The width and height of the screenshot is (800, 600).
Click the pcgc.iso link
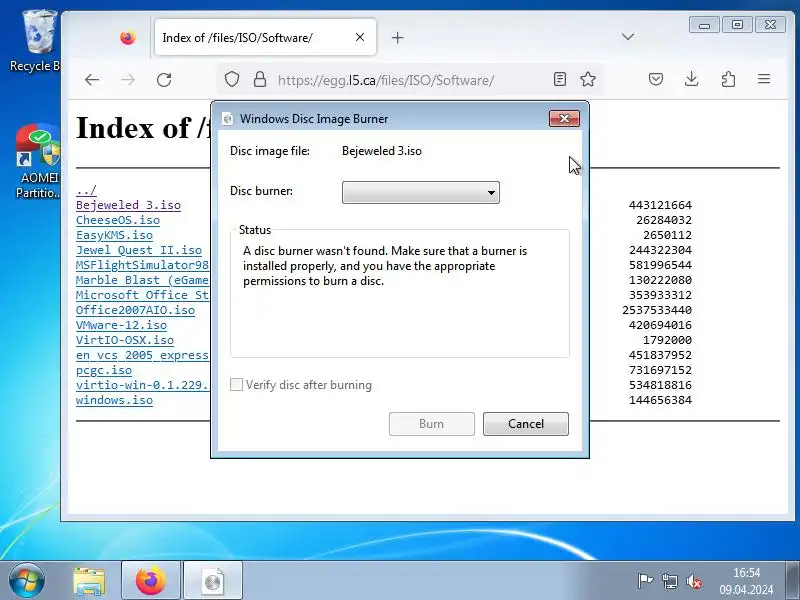(x=104, y=370)
